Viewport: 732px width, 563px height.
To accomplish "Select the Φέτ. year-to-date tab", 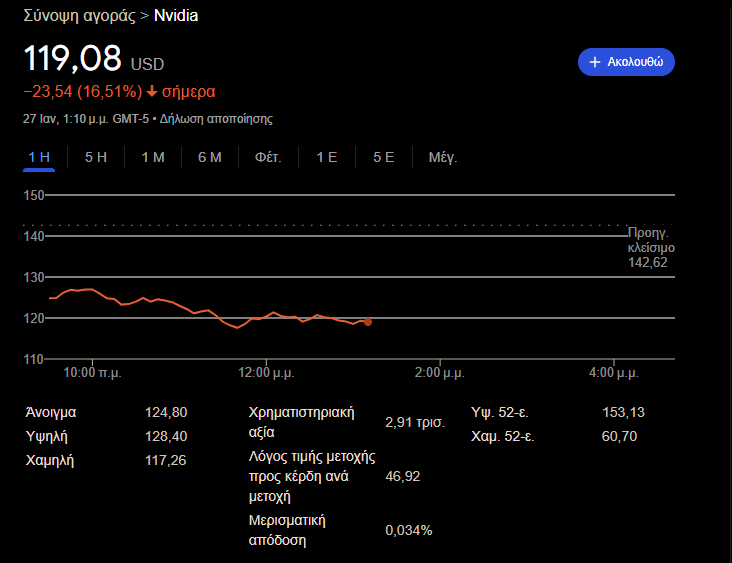I will 268,157.
